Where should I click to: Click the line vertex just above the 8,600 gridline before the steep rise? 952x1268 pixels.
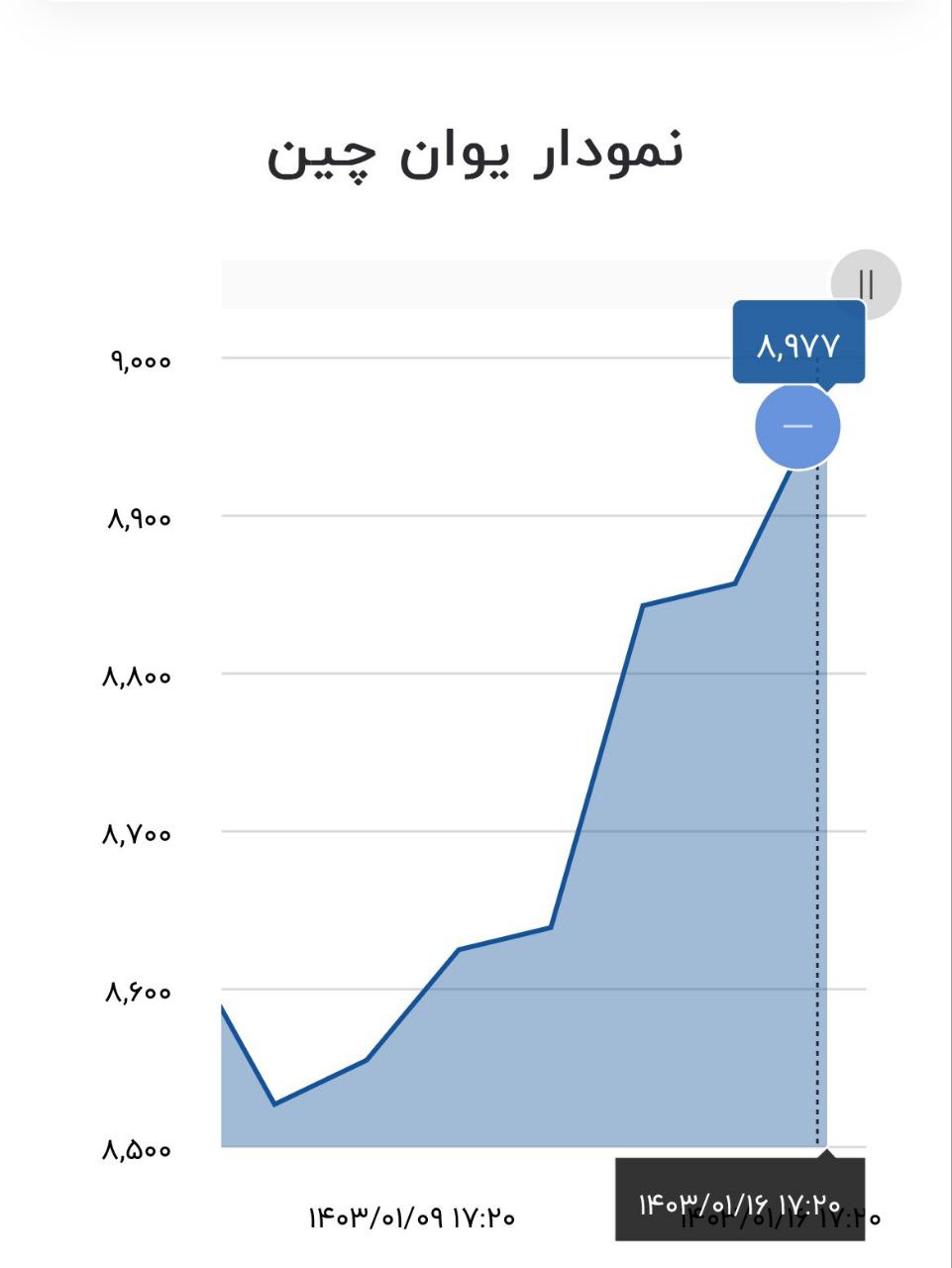551,926
